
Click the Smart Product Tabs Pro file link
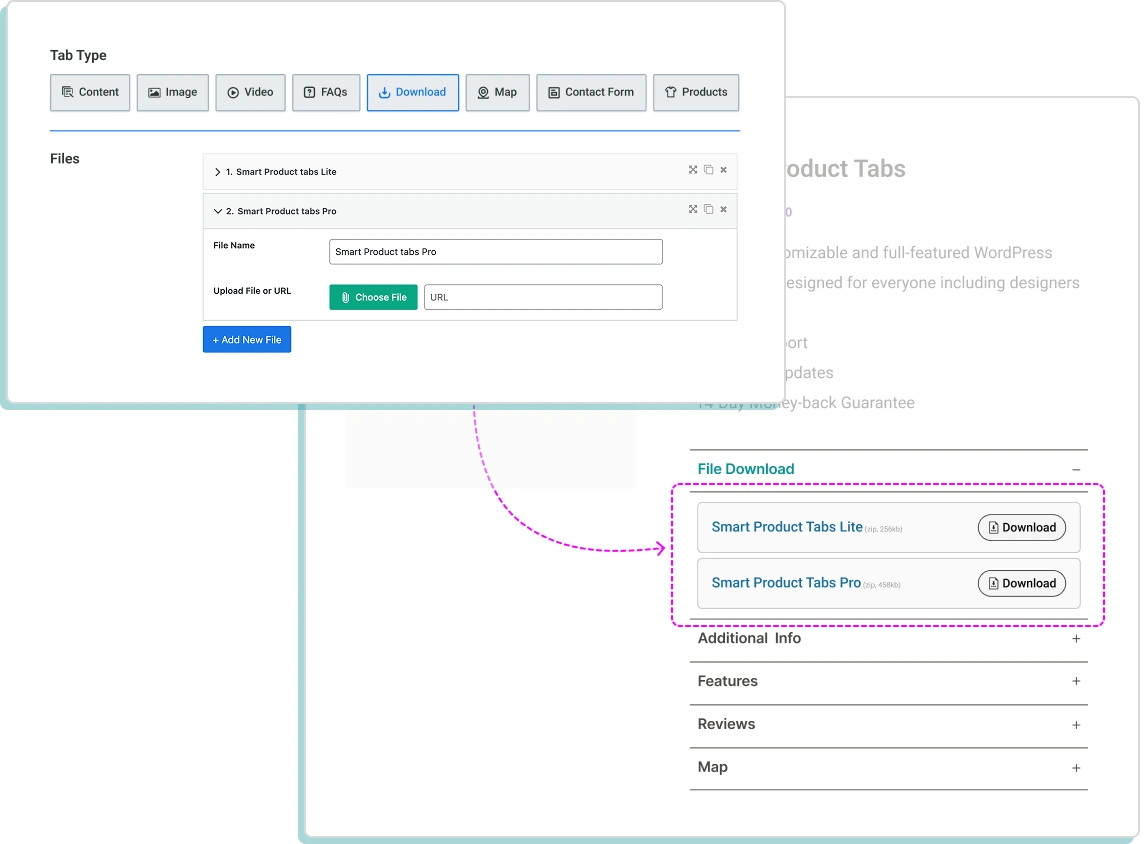pyautogui.click(x=786, y=582)
